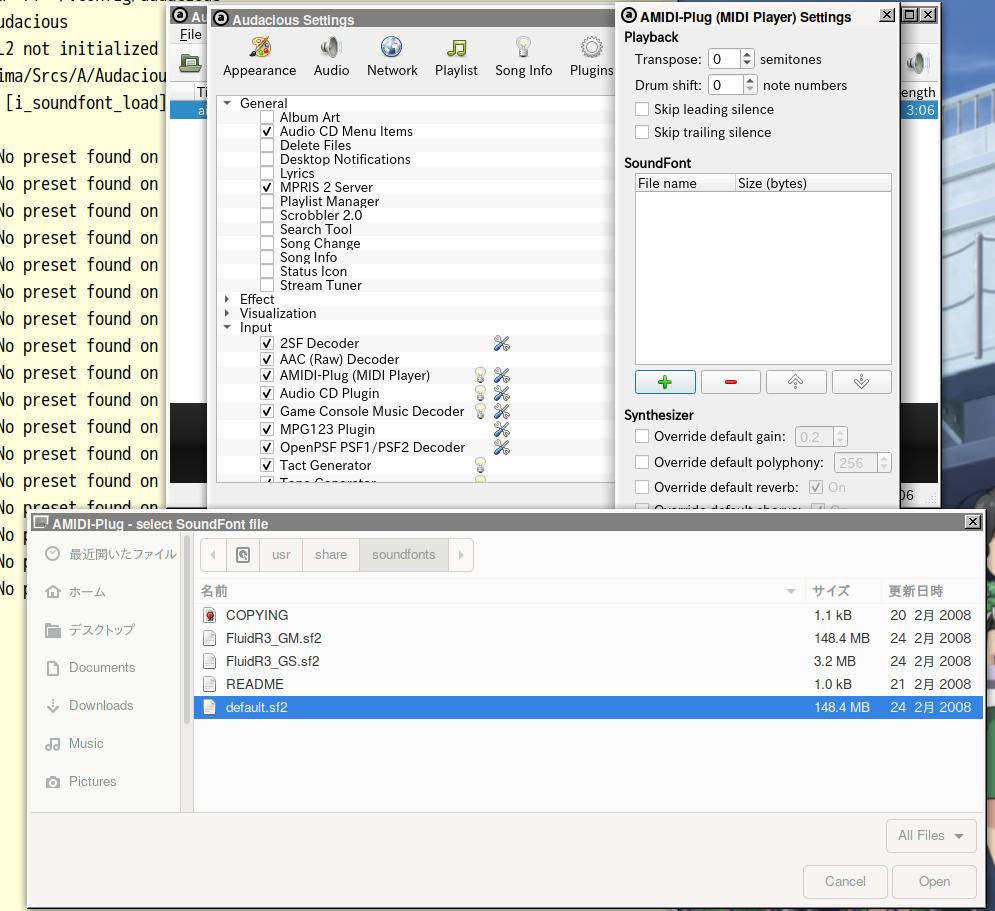This screenshot has width=995, height=911.
Task: Select FluidR3_GM.sf2 file
Action: click(x=588, y=638)
